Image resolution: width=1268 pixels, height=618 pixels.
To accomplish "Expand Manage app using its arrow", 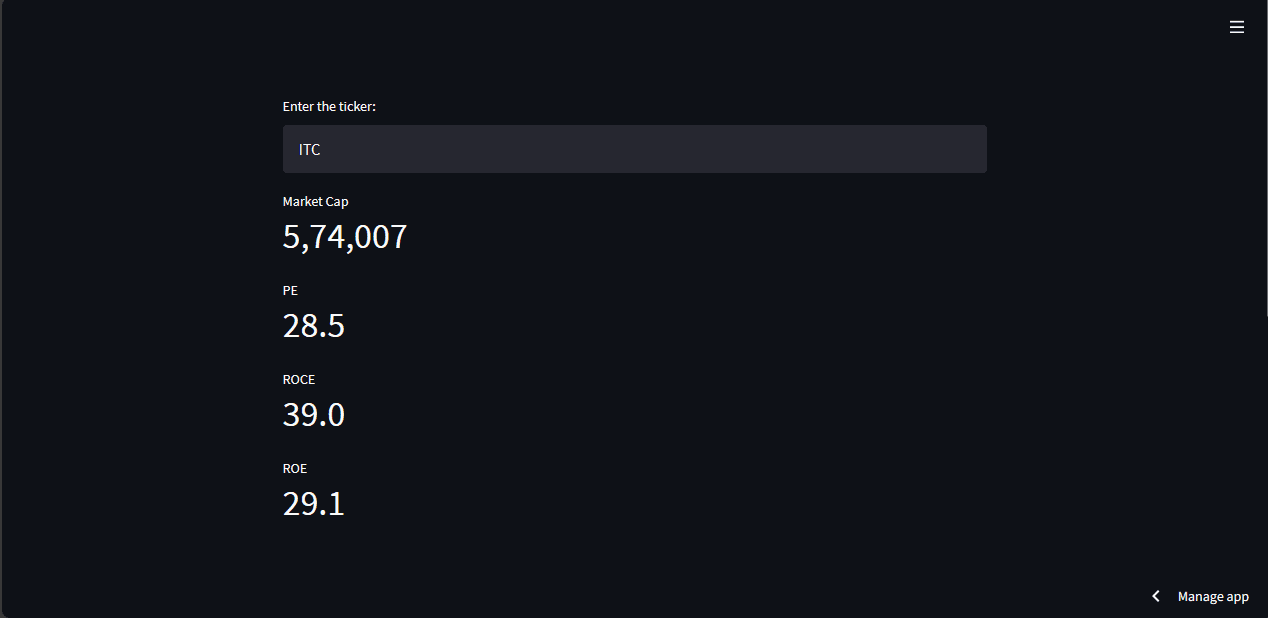I will point(1156,596).
